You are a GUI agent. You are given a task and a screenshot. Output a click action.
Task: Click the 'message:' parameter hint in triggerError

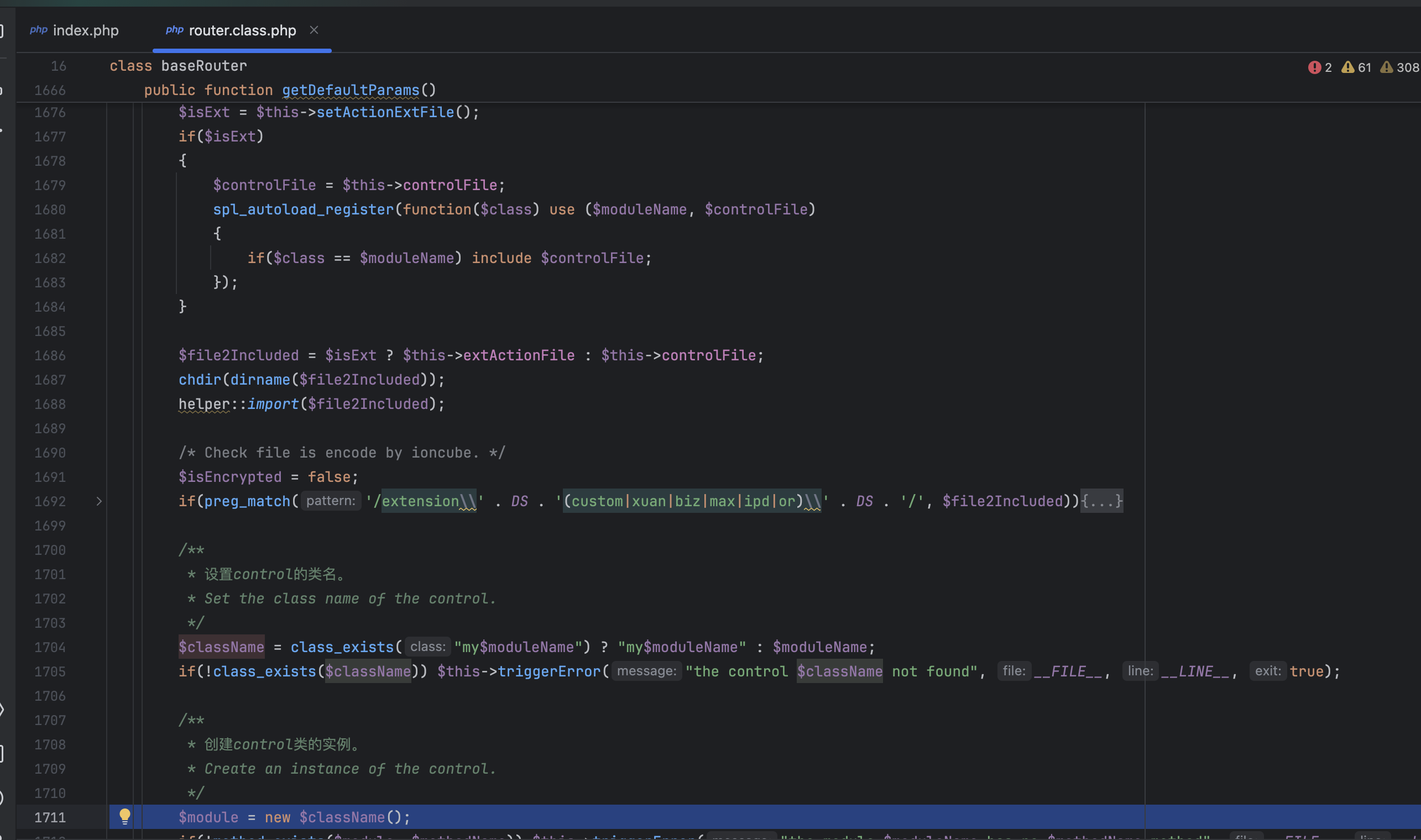646,671
